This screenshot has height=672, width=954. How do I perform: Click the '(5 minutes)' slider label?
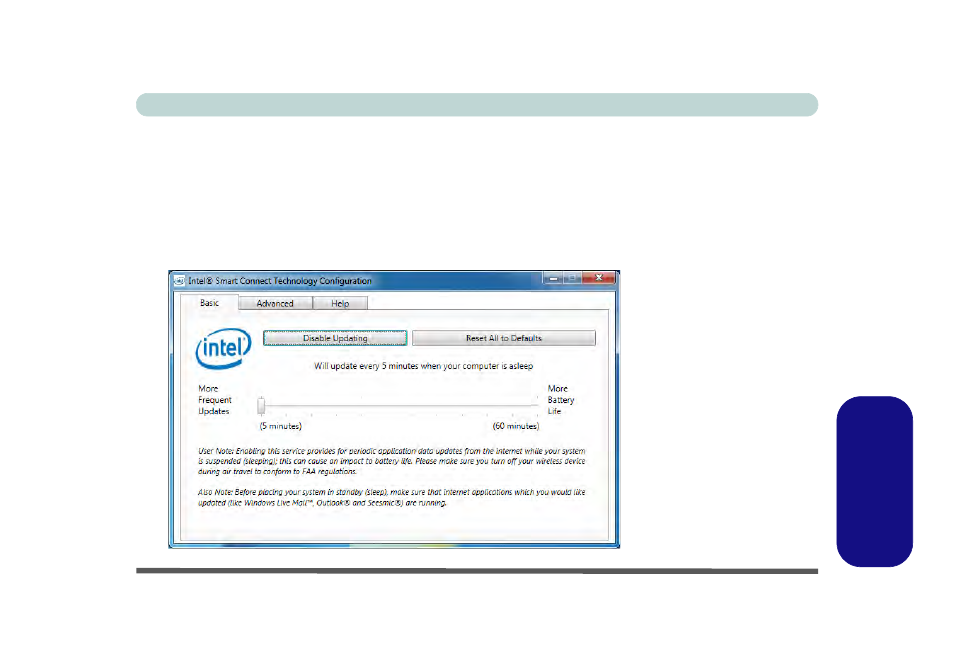click(280, 426)
